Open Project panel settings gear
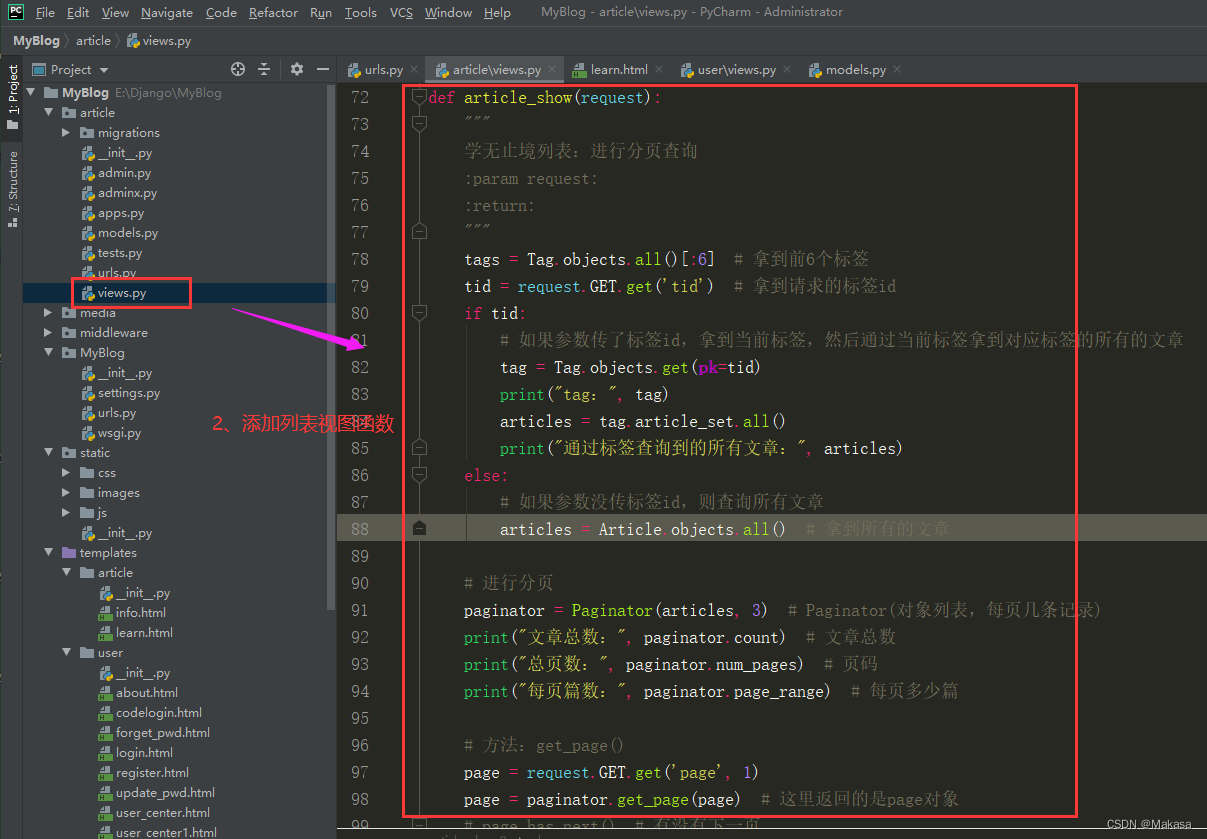The image size is (1207, 839). (296, 69)
